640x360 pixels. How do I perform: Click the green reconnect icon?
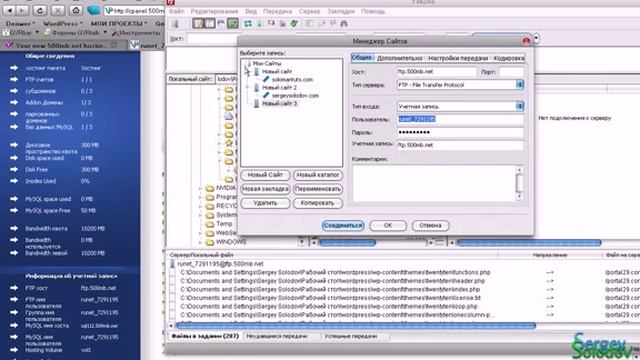[x=294, y=24]
